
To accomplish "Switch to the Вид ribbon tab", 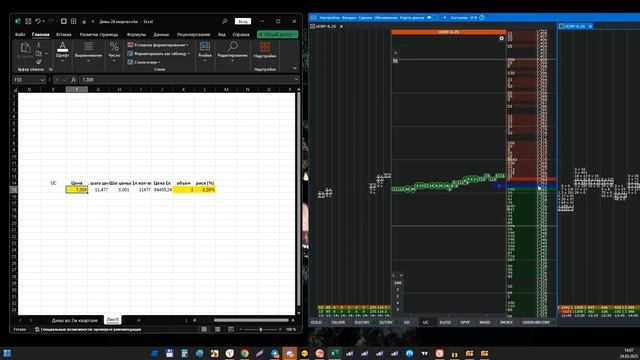I will pyautogui.click(x=222, y=35).
